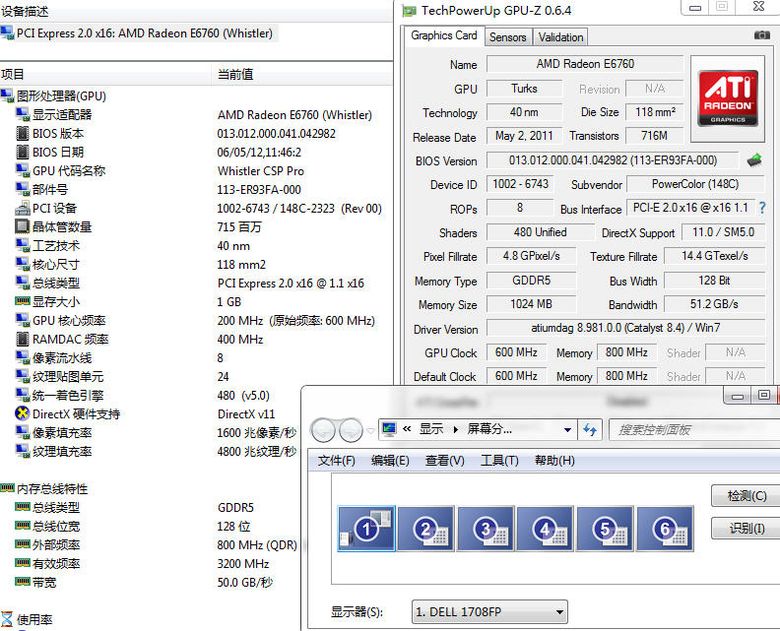Click the 内存总线特性 group icon
The image size is (780, 631).
(7, 488)
